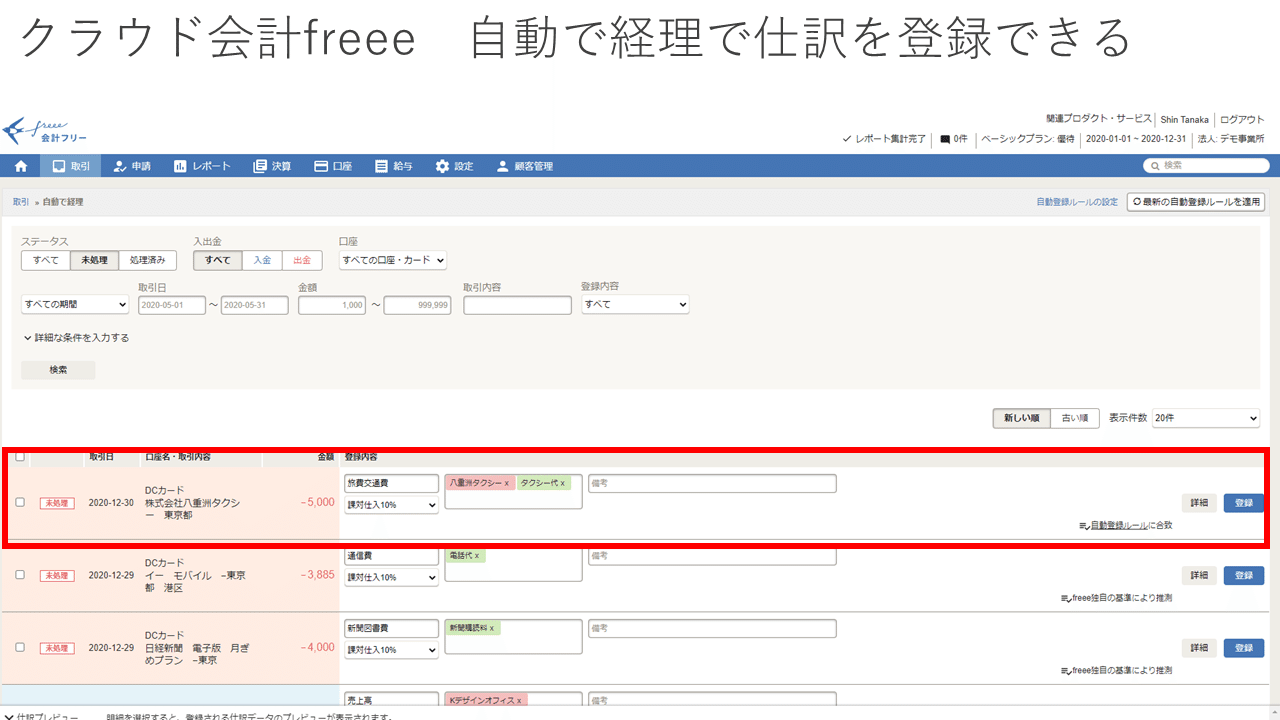1280x720 pixels.
Task: Click the 検索 button
Action: coord(58,370)
